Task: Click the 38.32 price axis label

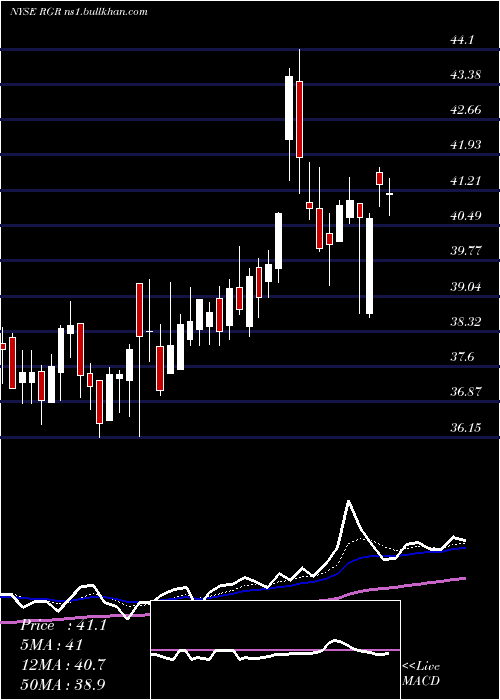Action: point(466,321)
